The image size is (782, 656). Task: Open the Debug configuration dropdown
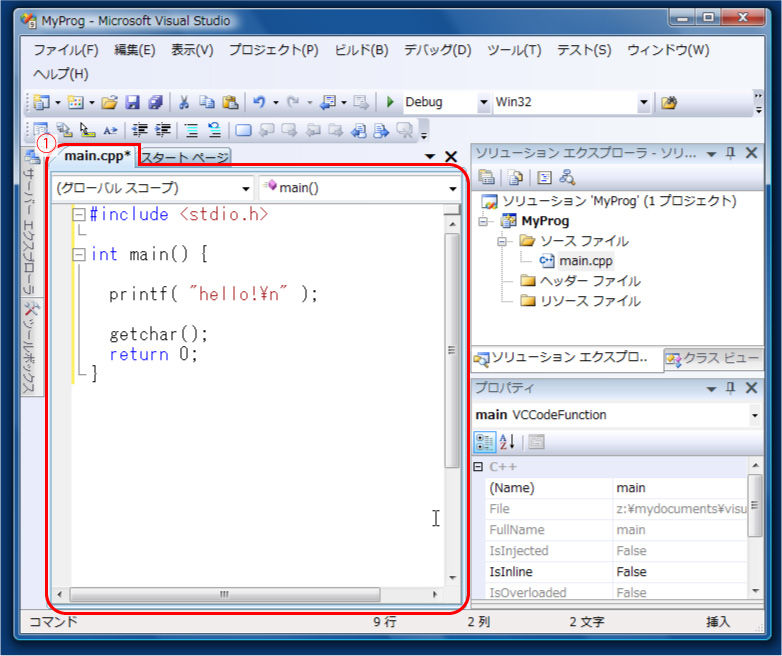(x=484, y=102)
